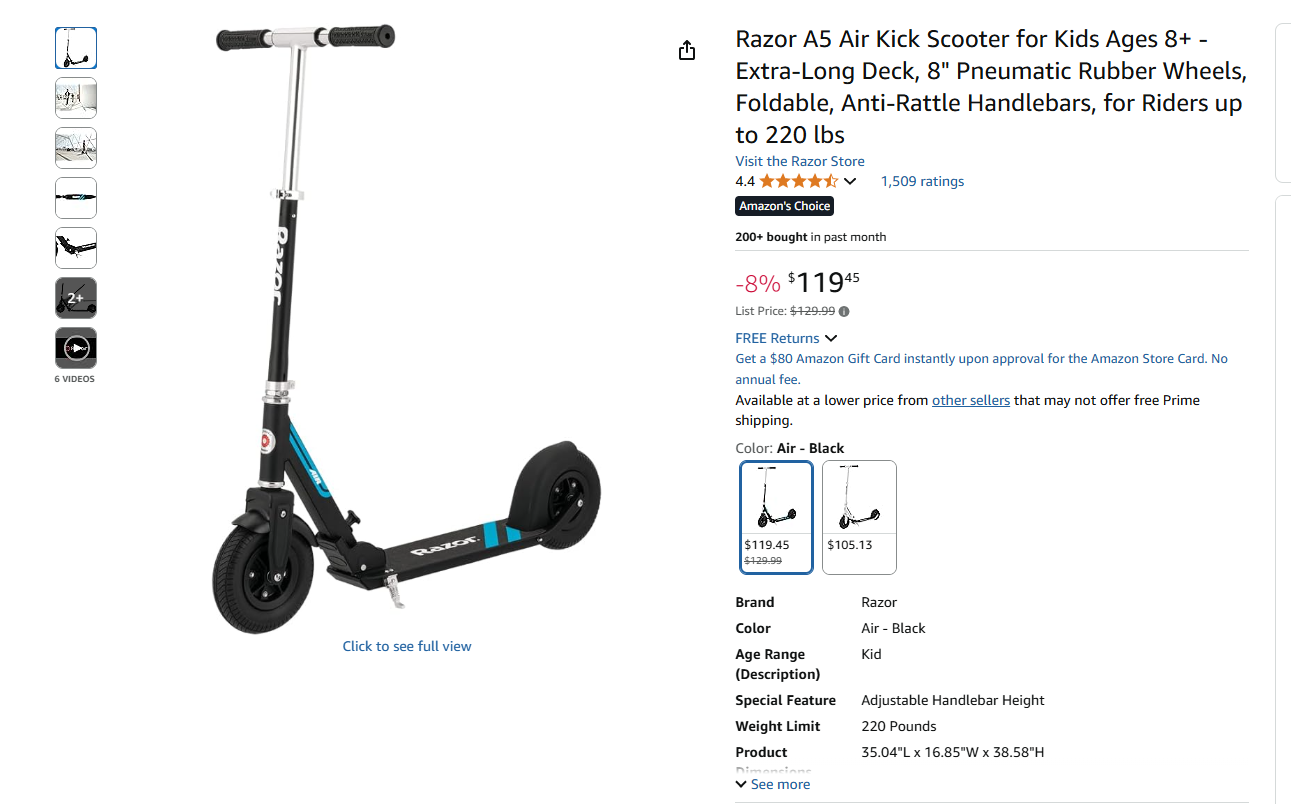Select the first scooter image thumbnail
The width and height of the screenshot is (1291, 804).
76,48
